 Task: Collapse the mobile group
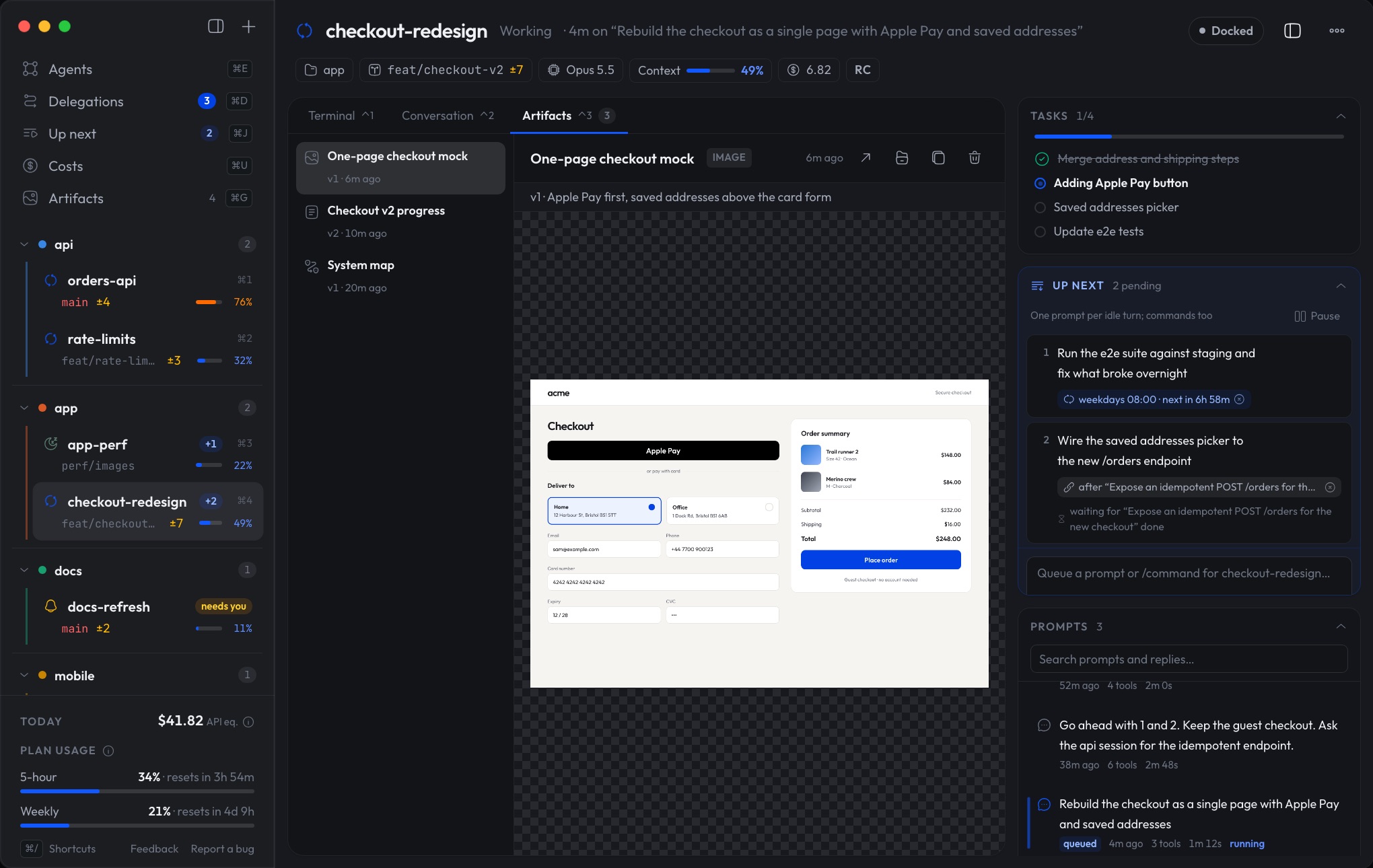pyautogui.click(x=24, y=675)
